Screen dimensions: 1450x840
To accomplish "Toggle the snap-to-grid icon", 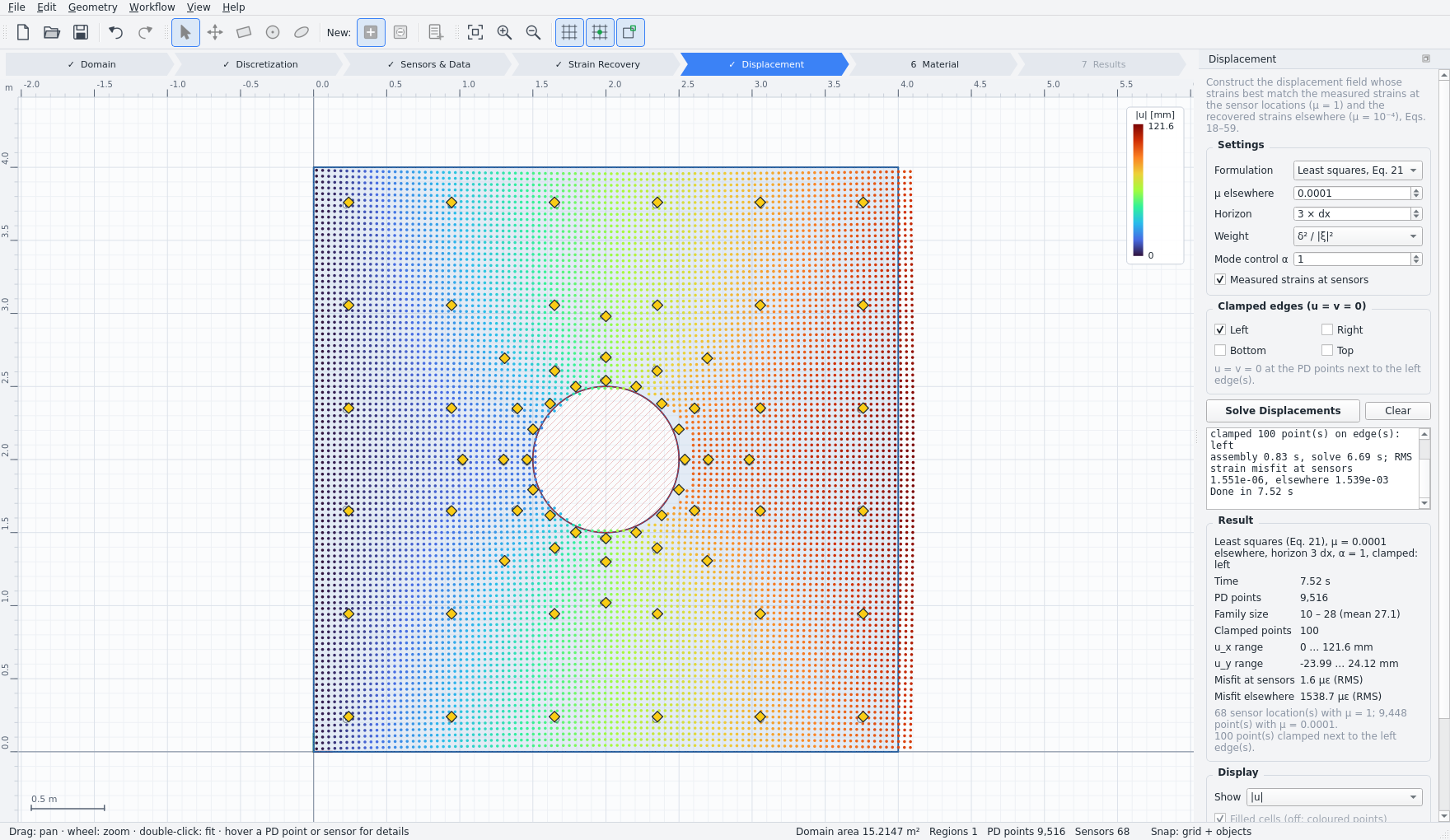I will (x=600, y=32).
